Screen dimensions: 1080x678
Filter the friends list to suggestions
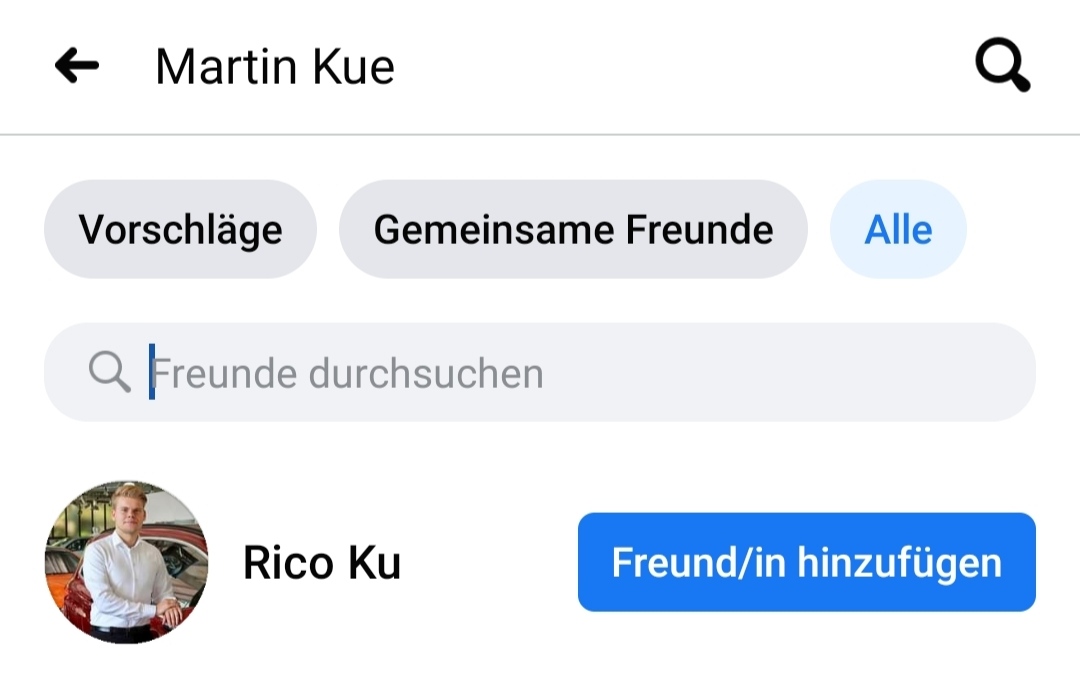pyautogui.click(x=180, y=229)
